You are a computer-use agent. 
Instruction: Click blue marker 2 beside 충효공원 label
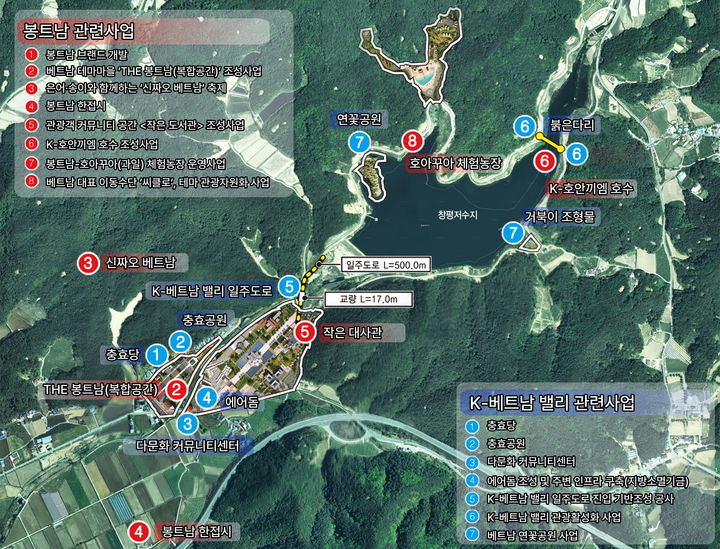point(180,341)
